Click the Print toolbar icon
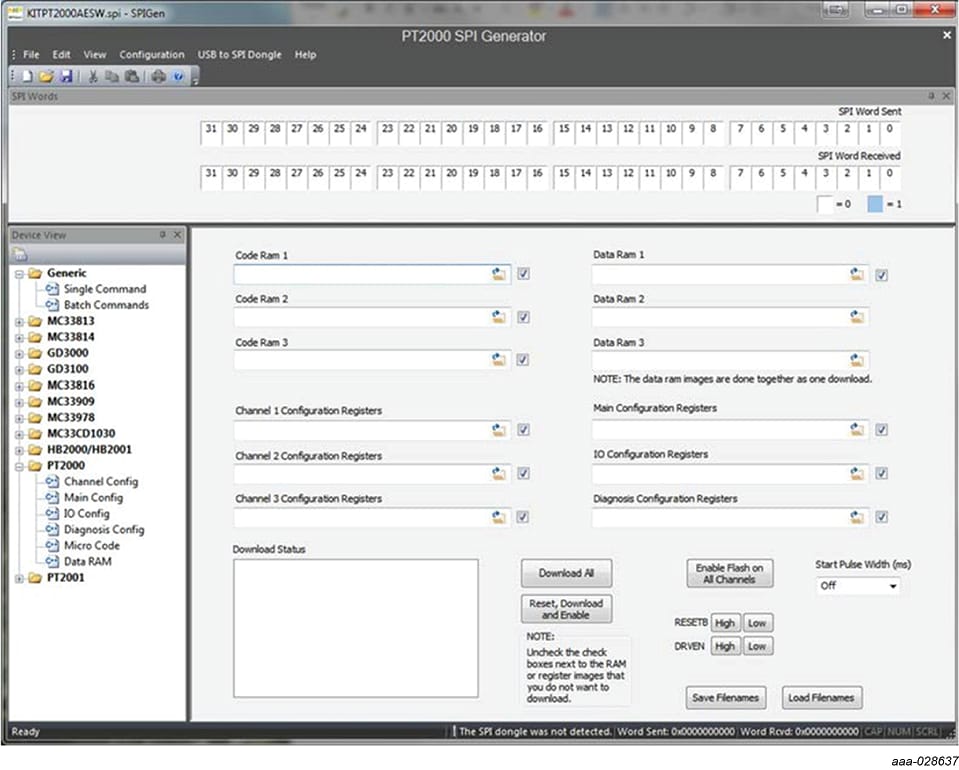The height and width of the screenshot is (770, 959). 158,76
